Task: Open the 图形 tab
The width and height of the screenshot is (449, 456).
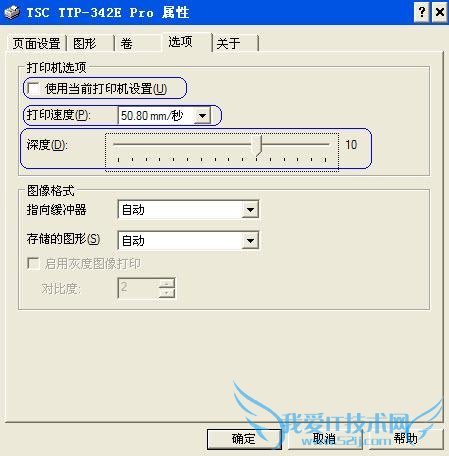Action: coord(90,43)
